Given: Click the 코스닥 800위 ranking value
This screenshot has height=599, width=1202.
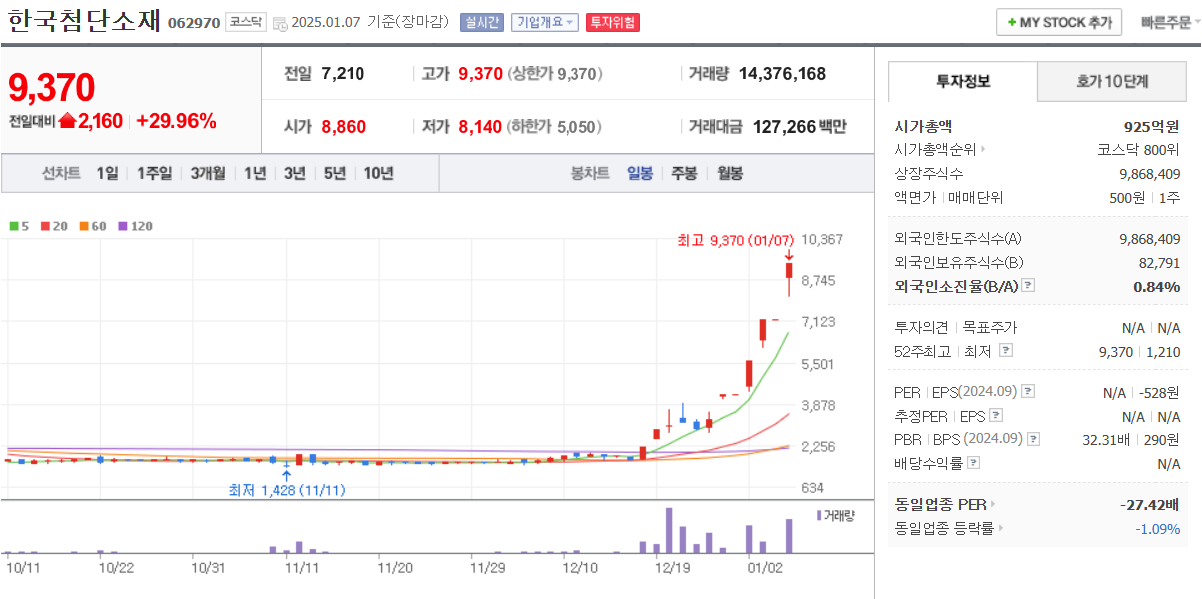Looking at the screenshot, I should 1138,150.
